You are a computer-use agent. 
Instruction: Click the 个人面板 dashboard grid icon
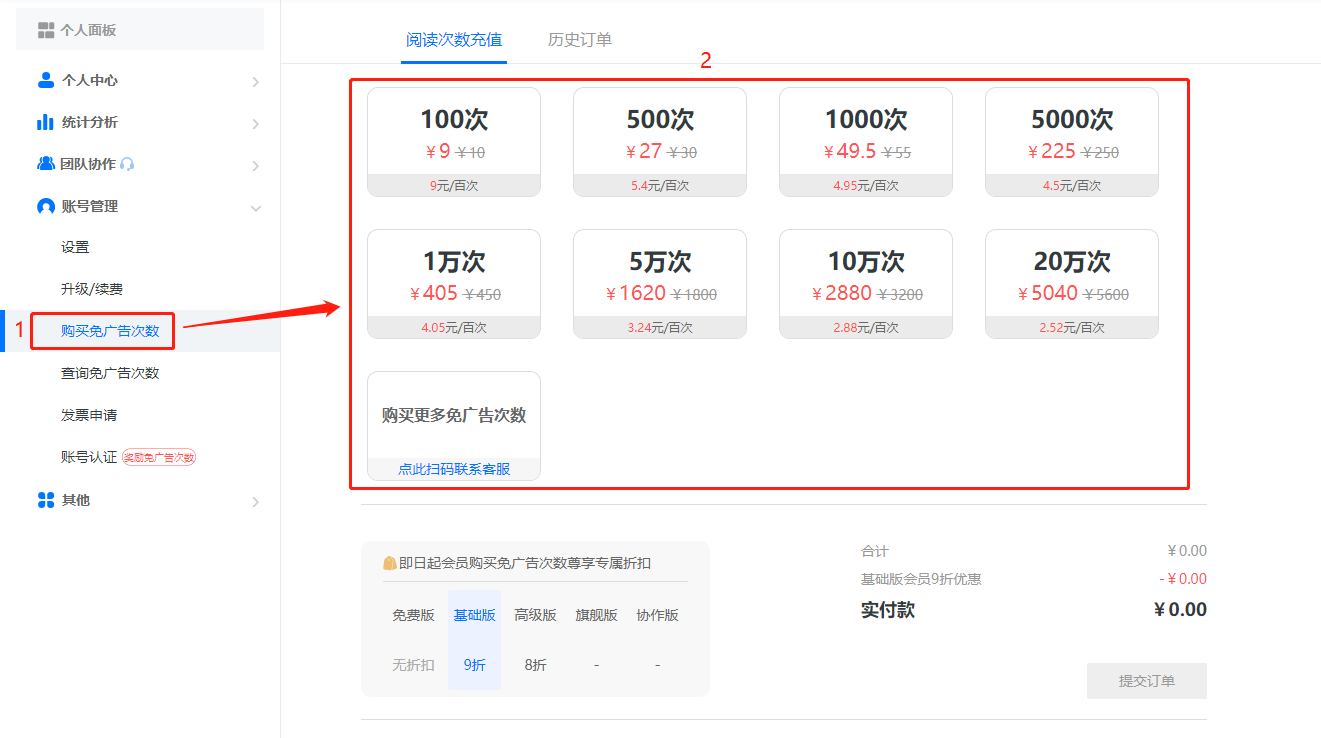(x=46, y=30)
